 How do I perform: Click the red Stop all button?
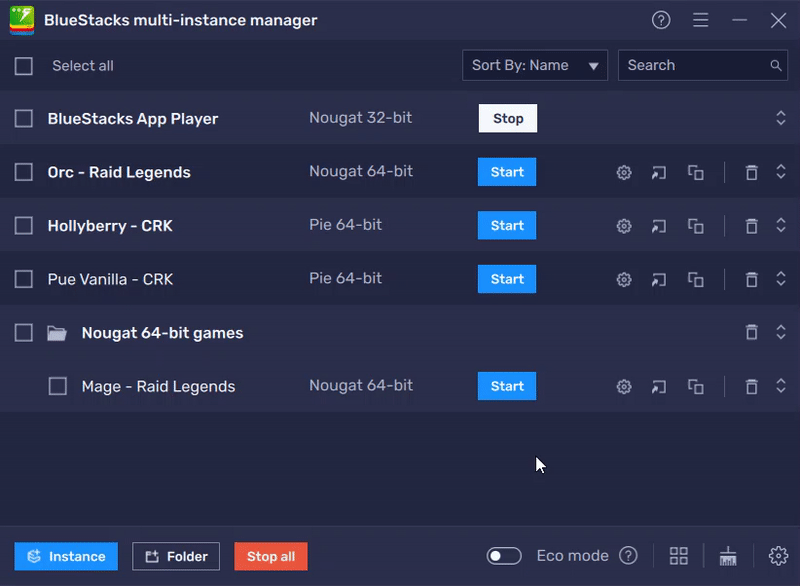tap(271, 556)
